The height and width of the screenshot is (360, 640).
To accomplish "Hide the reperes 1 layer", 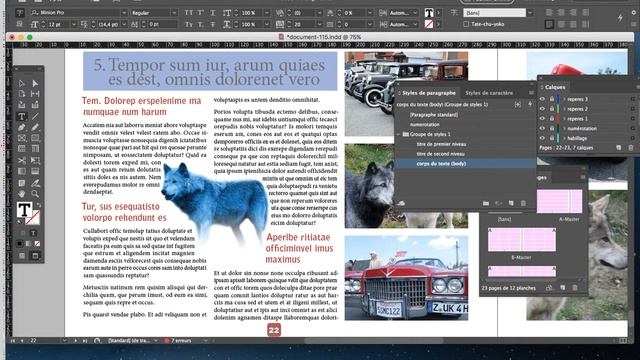I will pyautogui.click(x=542, y=118).
